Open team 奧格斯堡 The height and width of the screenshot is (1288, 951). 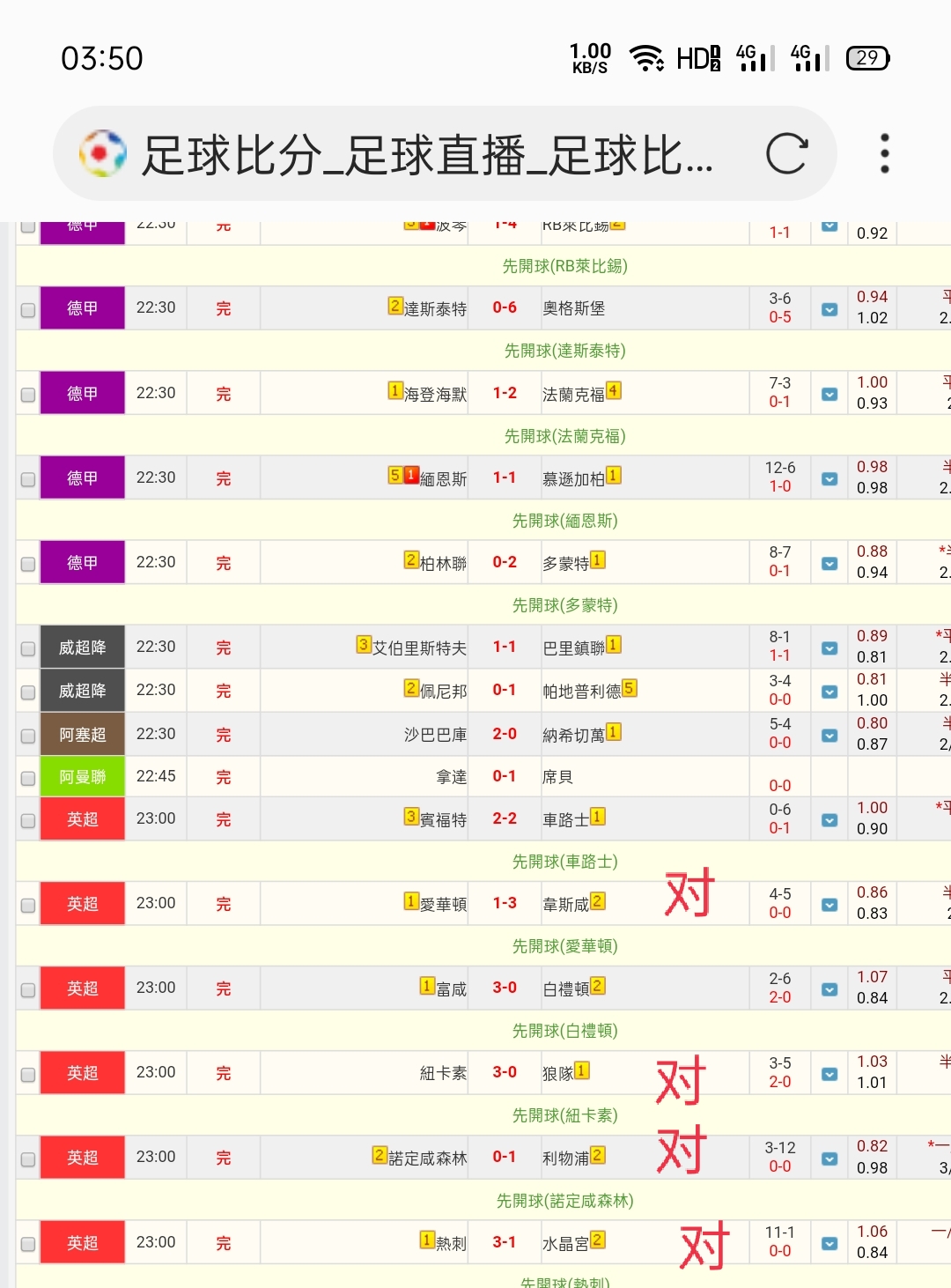[574, 308]
